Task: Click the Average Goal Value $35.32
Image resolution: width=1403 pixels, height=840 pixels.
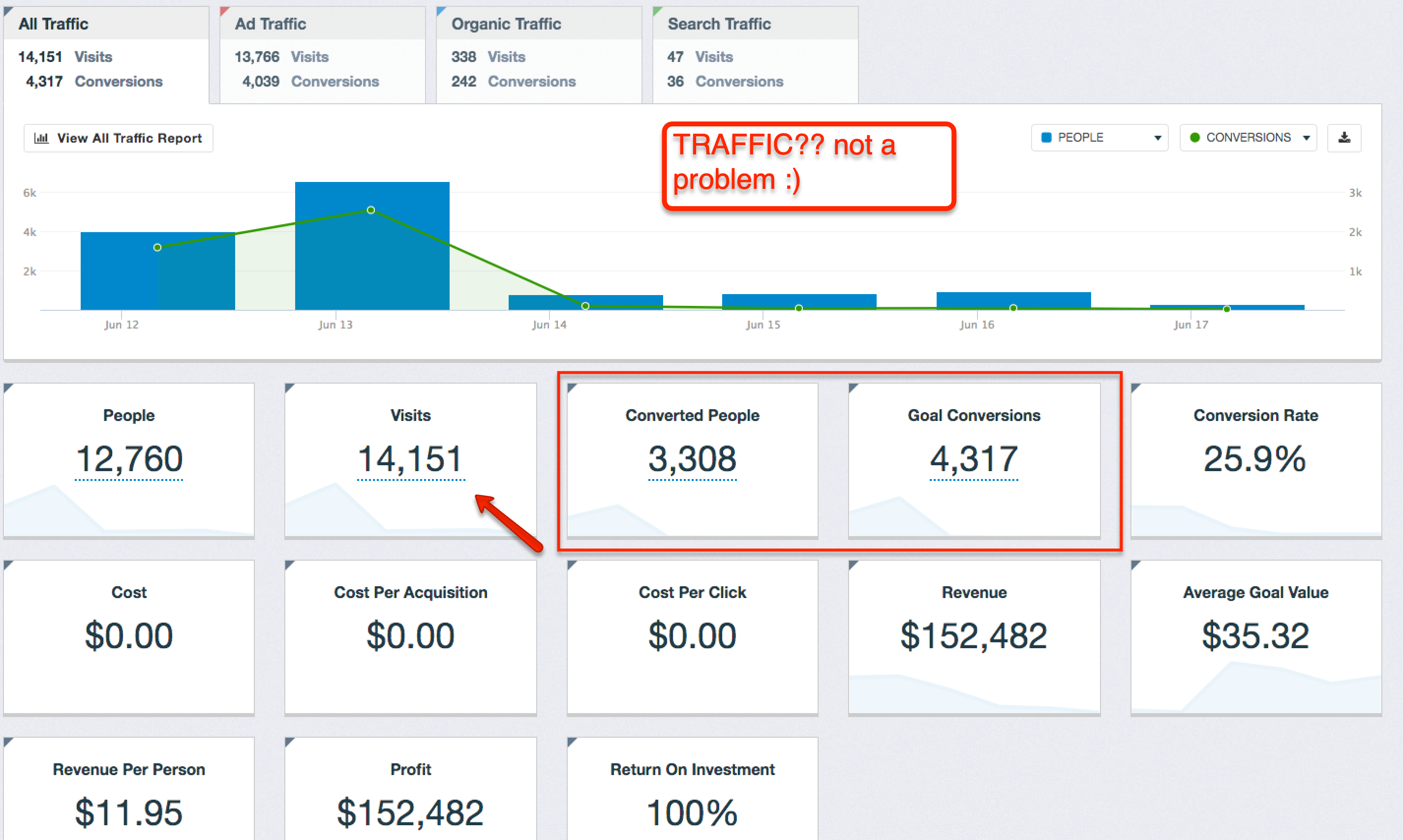Action: tap(1255, 636)
